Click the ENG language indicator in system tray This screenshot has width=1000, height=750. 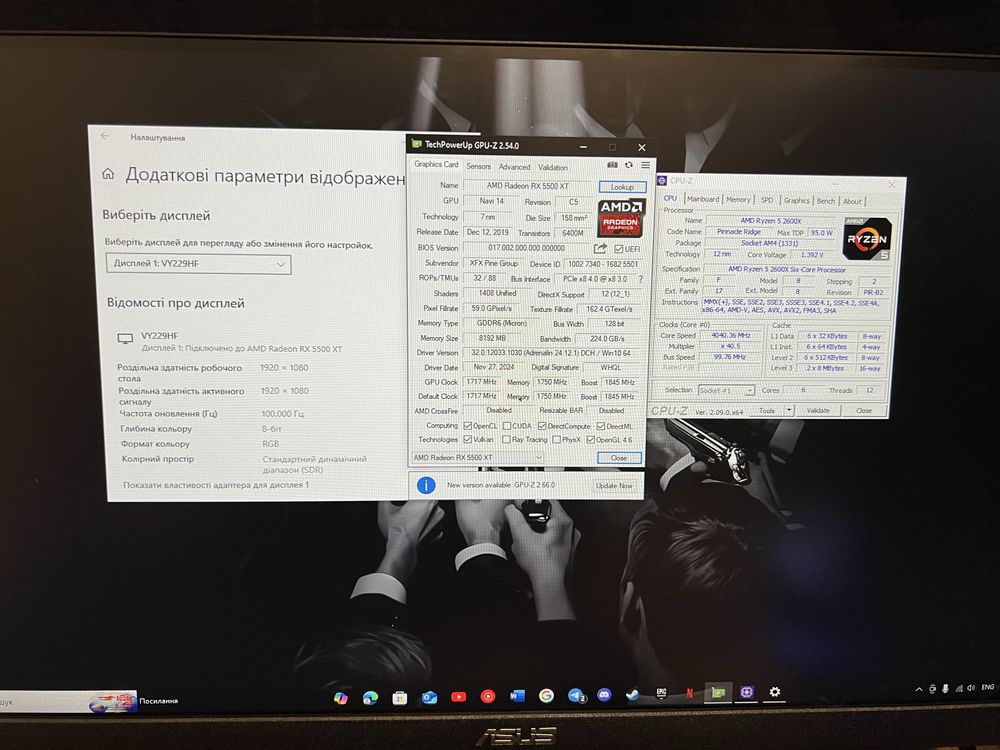[x=987, y=688]
